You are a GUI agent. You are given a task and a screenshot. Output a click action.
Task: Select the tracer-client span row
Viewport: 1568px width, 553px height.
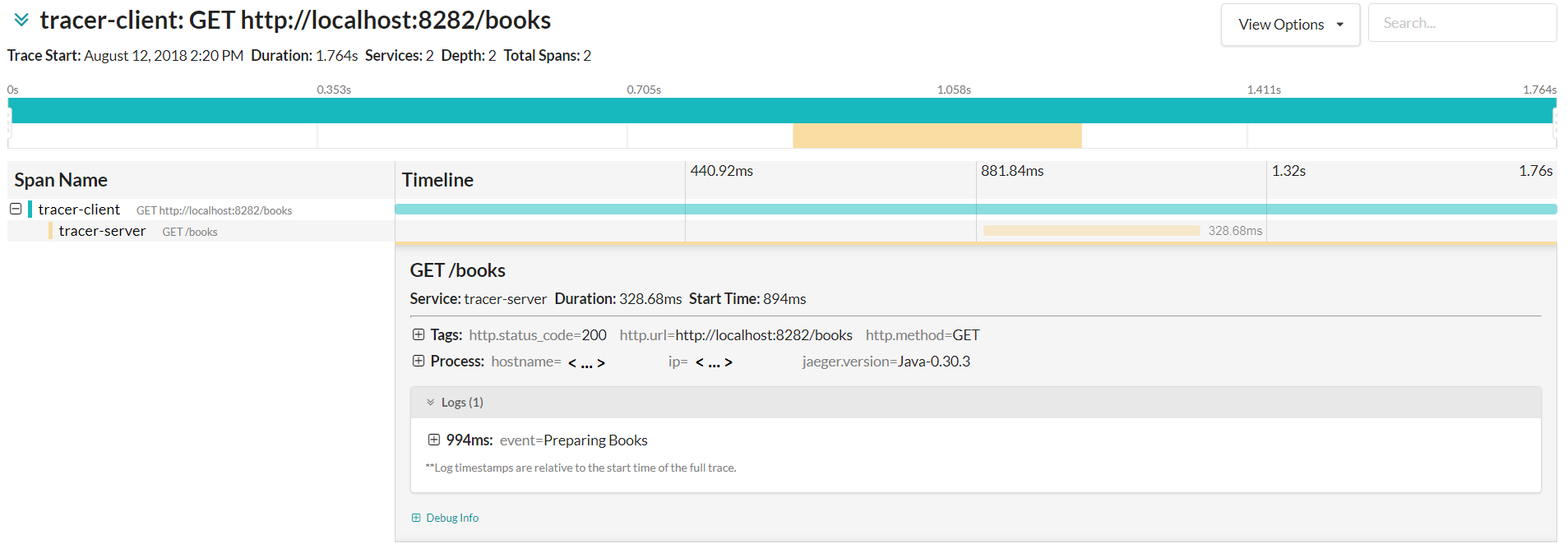pyautogui.click(x=80, y=210)
